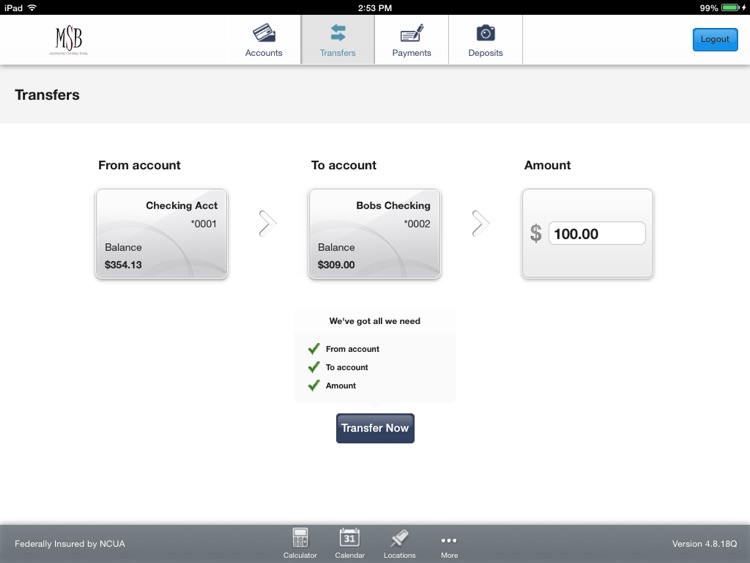Click the green check beside 'From account'

click(x=314, y=349)
